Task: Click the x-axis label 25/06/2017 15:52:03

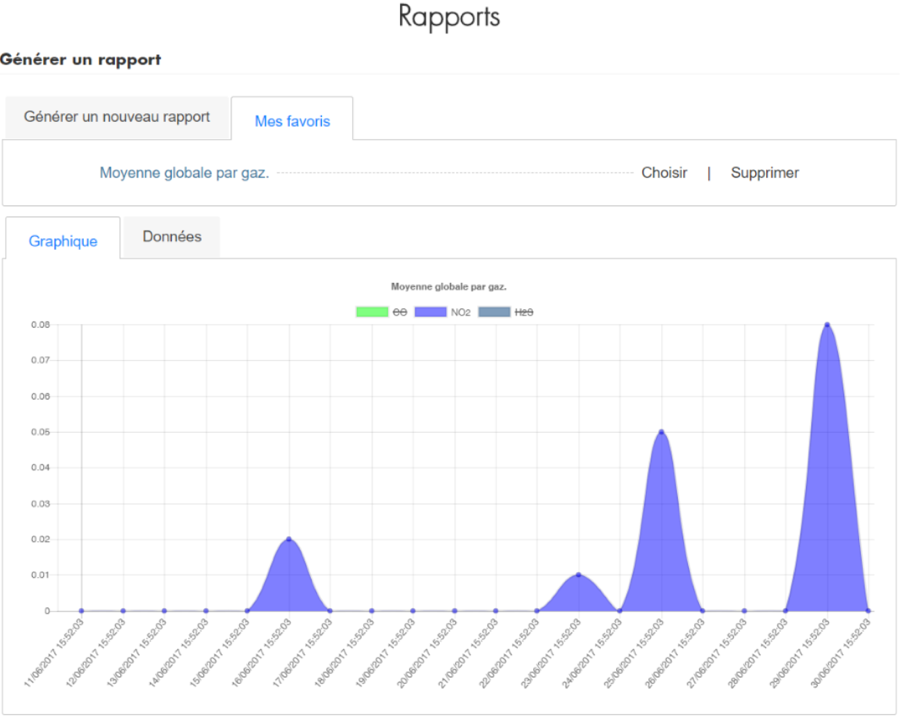Action: [x=634, y=653]
